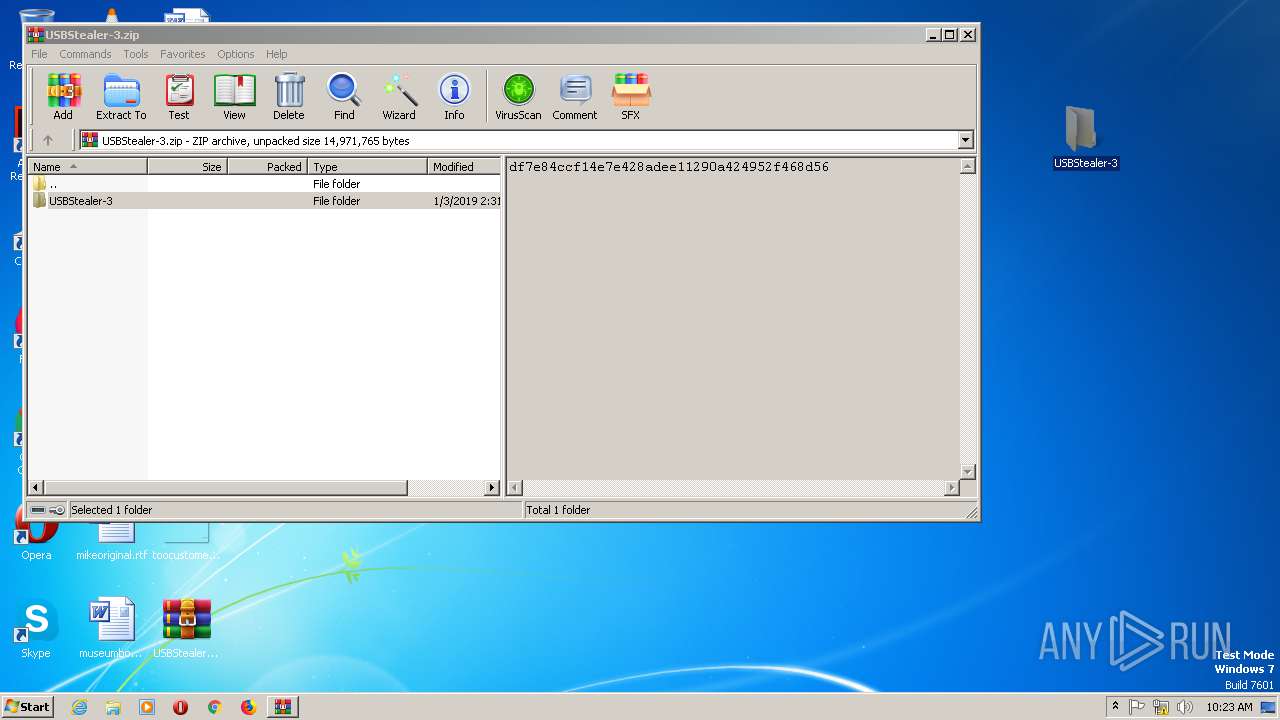Image resolution: width=1280 pixels, height=720 pixels.
Task: Sort by Name column header
Action: point(88,167)
